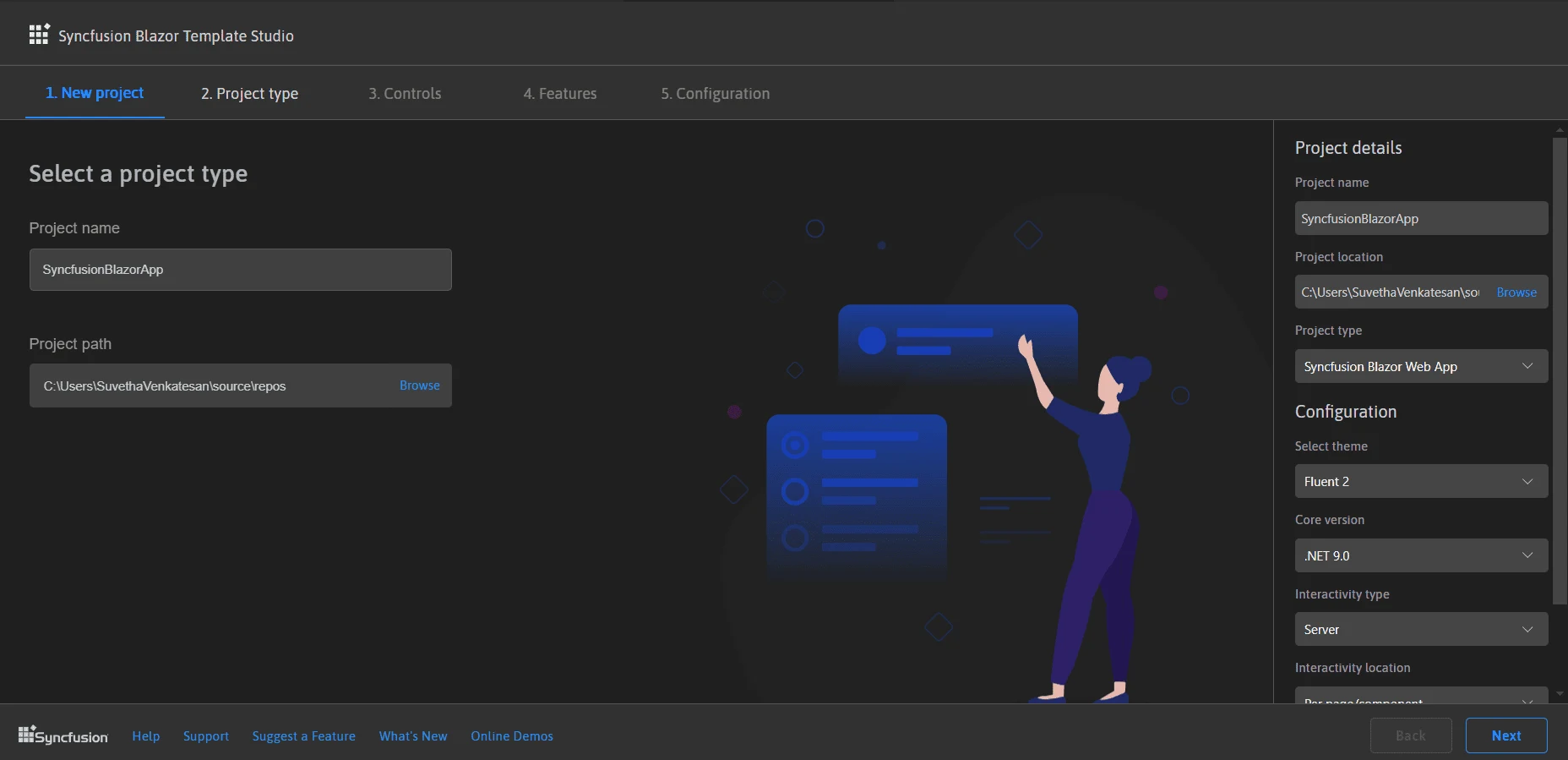Viewport: 1568px width, 760px height.
Task: Open the Interactivity location dropdown
Action: pos(1421,695)
